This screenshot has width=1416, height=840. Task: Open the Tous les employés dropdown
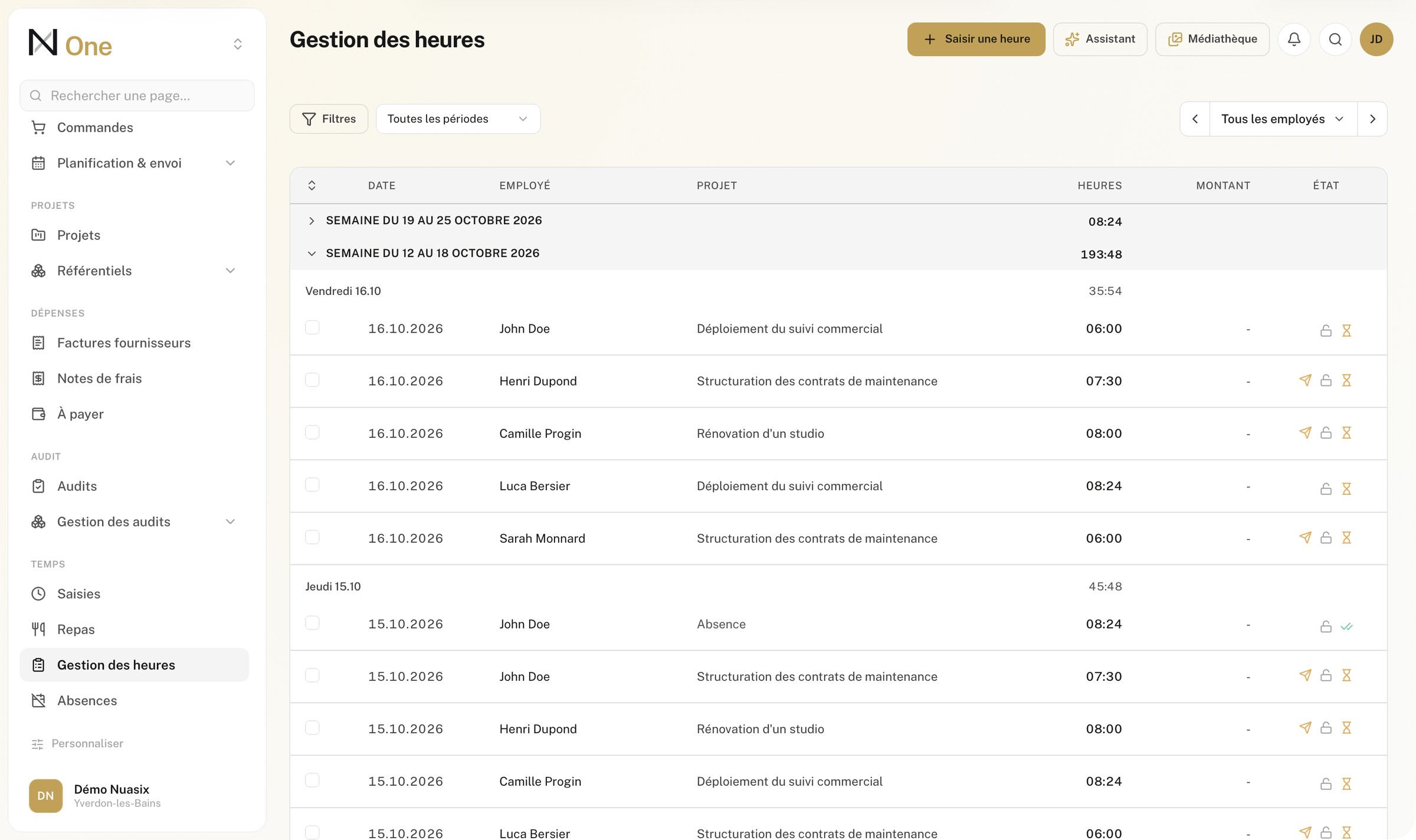tap(1283, 119)
